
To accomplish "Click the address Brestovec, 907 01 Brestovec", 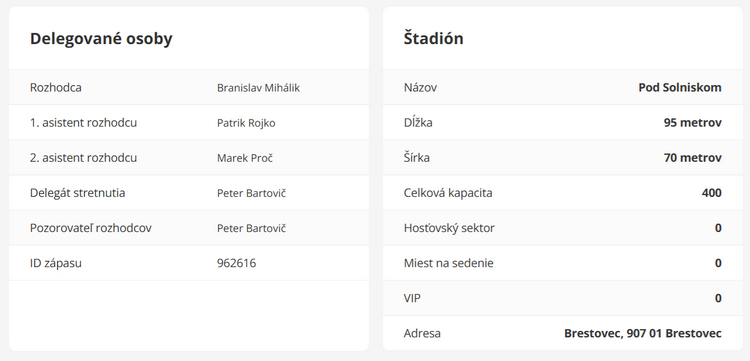I will coord(643,333).
